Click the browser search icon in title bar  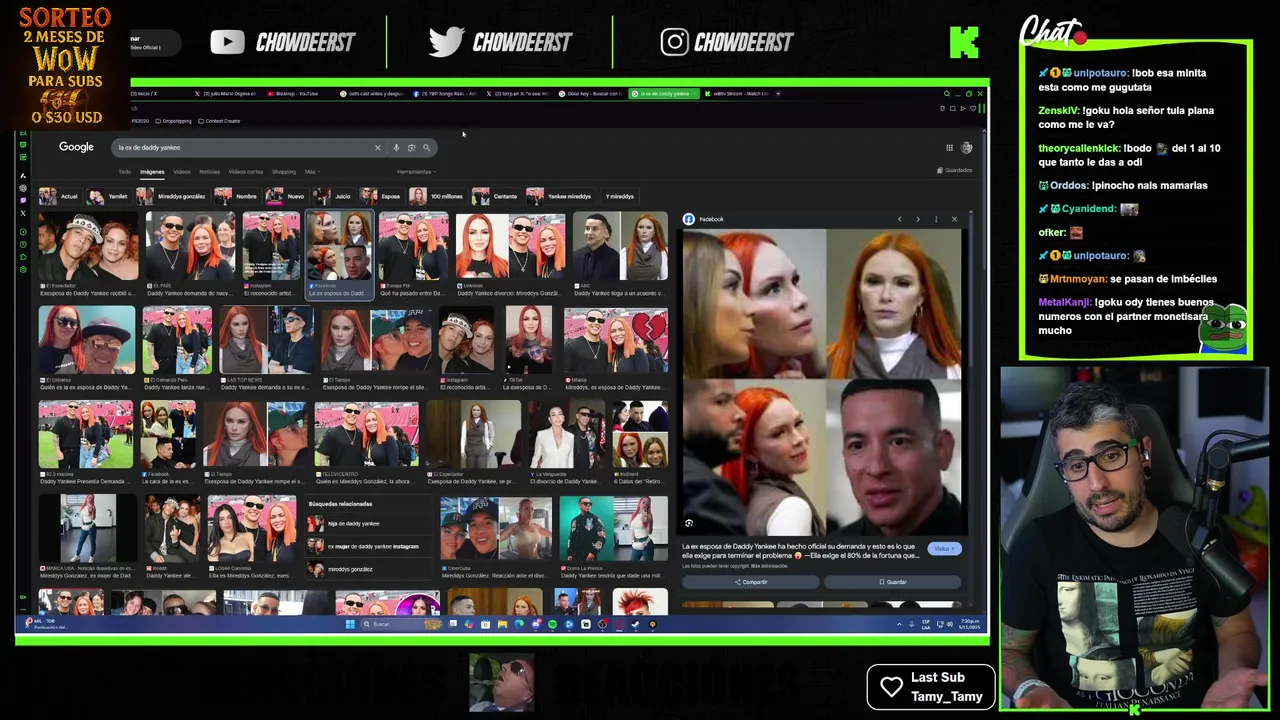coord(946,93)
